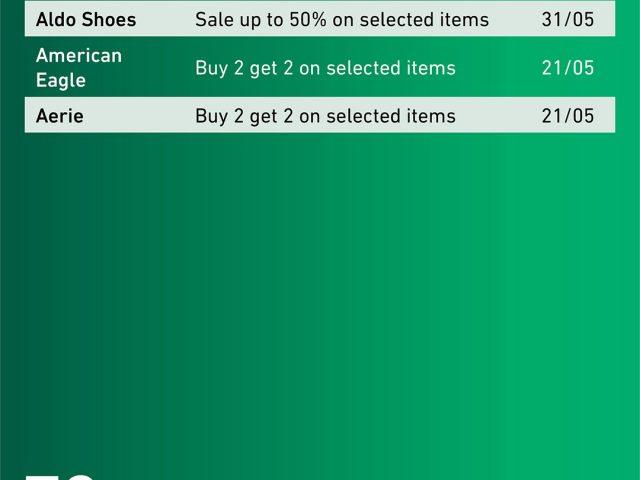Click the empty green area below table
640x480 pixels.
tap(320, 294)
